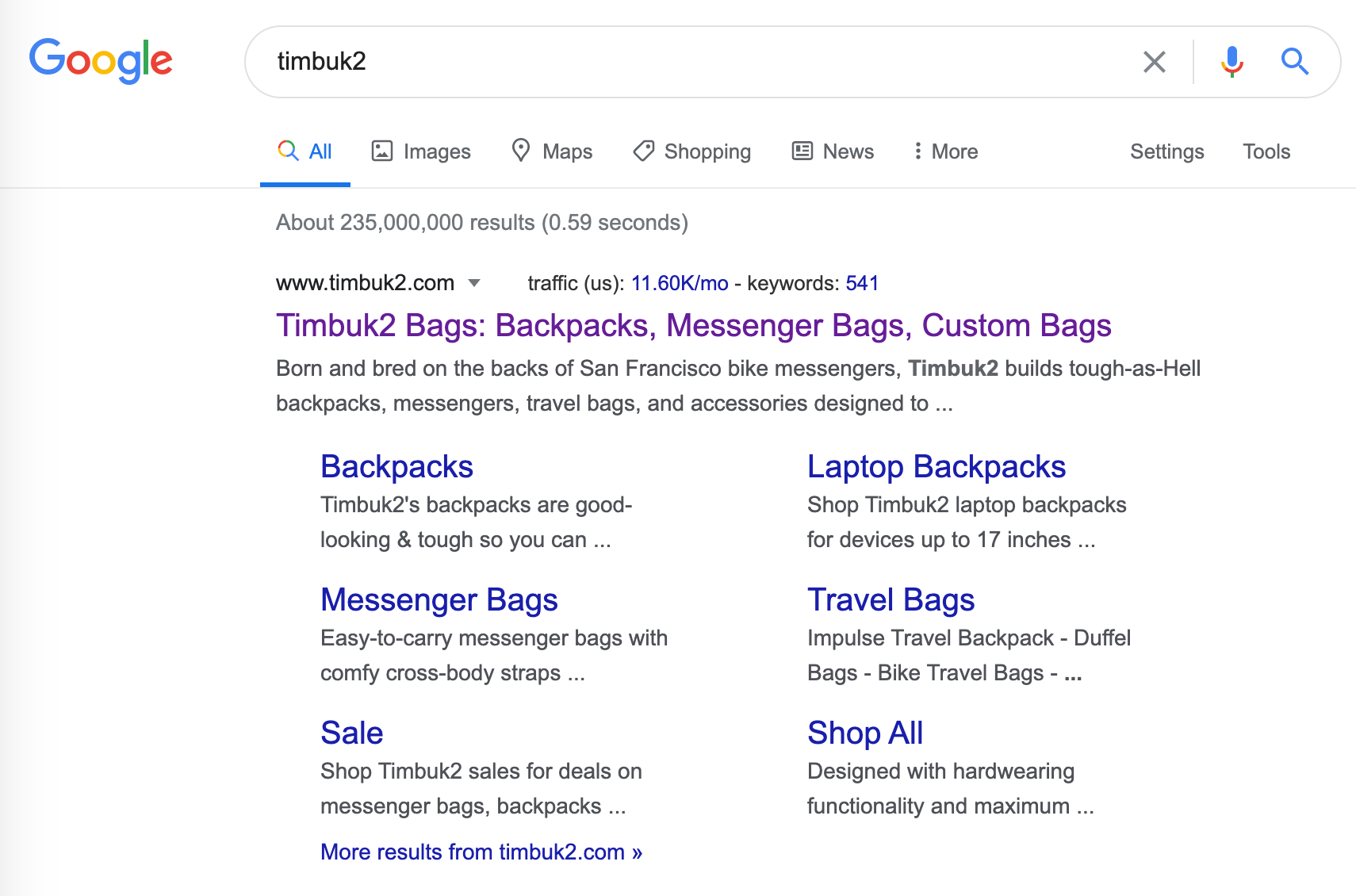Open the Timbuk2 Bags main result title

coord(693,326)
